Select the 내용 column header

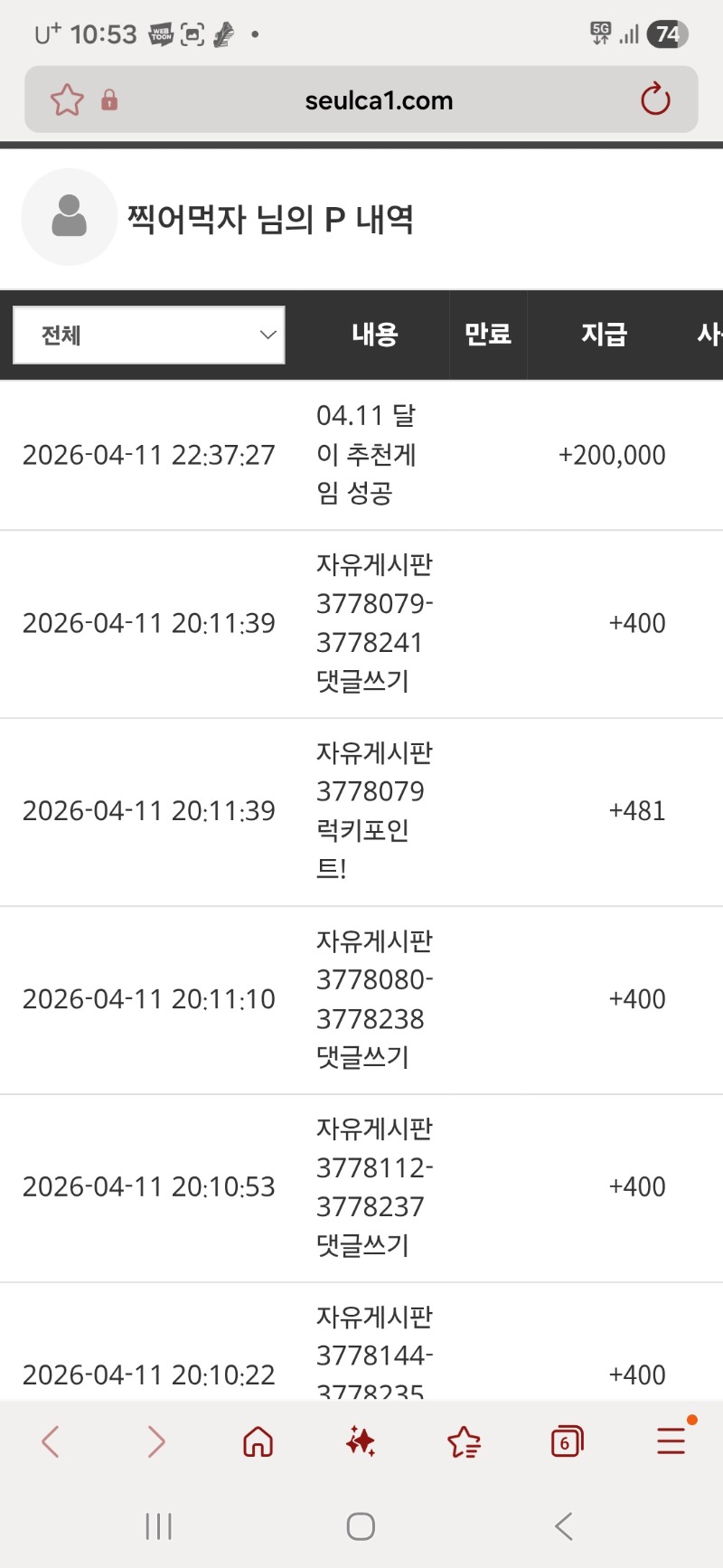pyautogui.click(x=375, y=335)
